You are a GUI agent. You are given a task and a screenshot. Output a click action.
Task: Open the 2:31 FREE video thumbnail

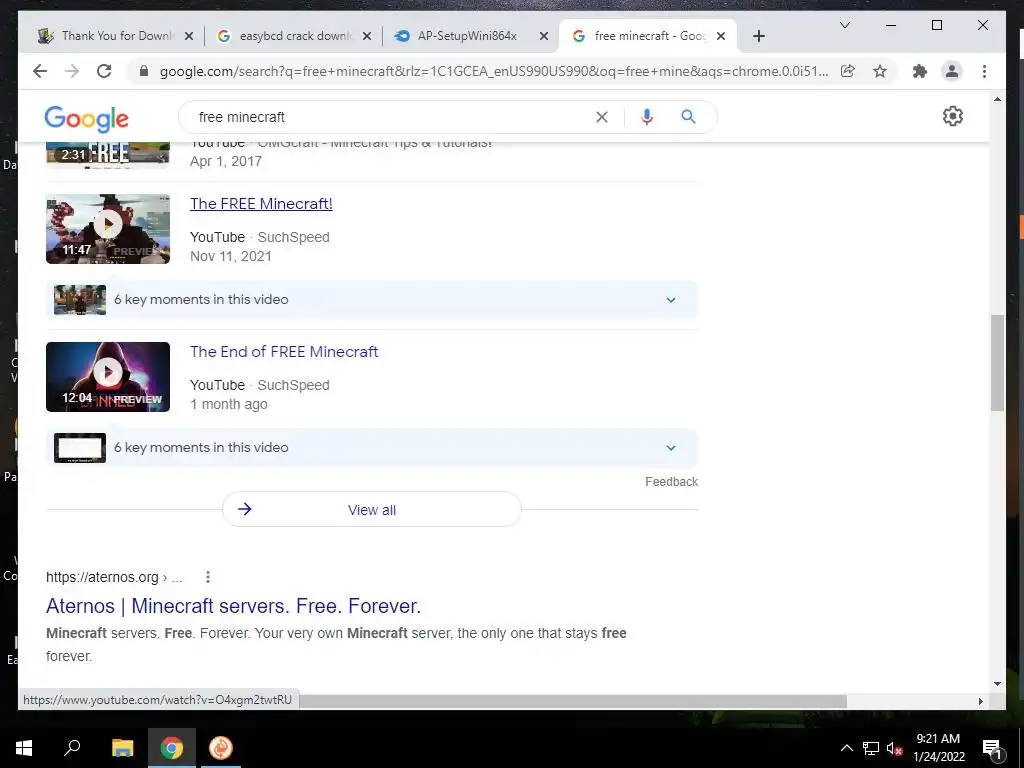(x=108, y=155)
